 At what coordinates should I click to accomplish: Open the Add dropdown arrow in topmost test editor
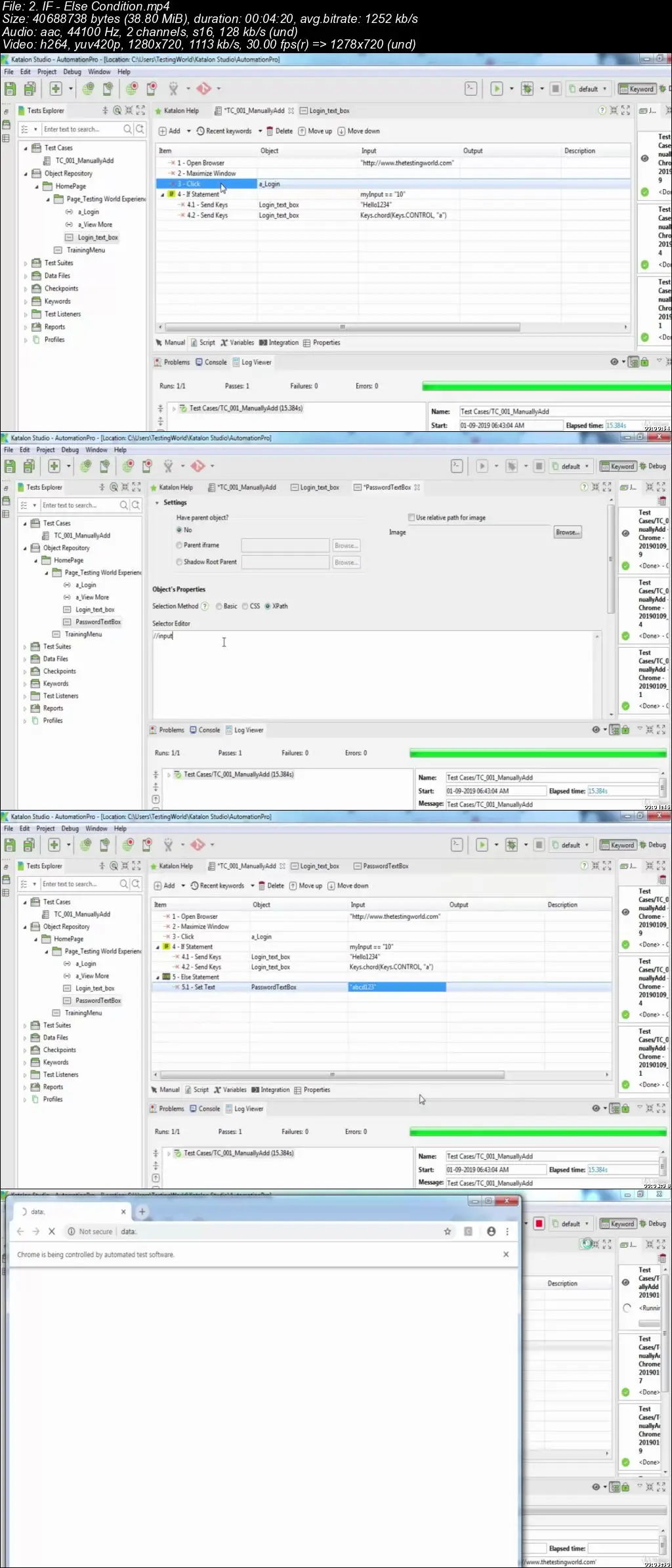coord(189,131)
